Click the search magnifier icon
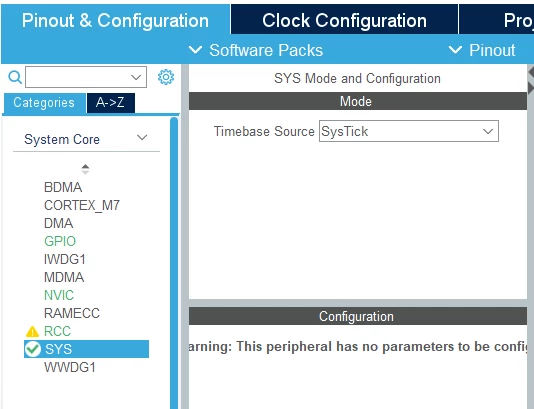This screenshot has width=534, height=409. click(x=15, y=77)
